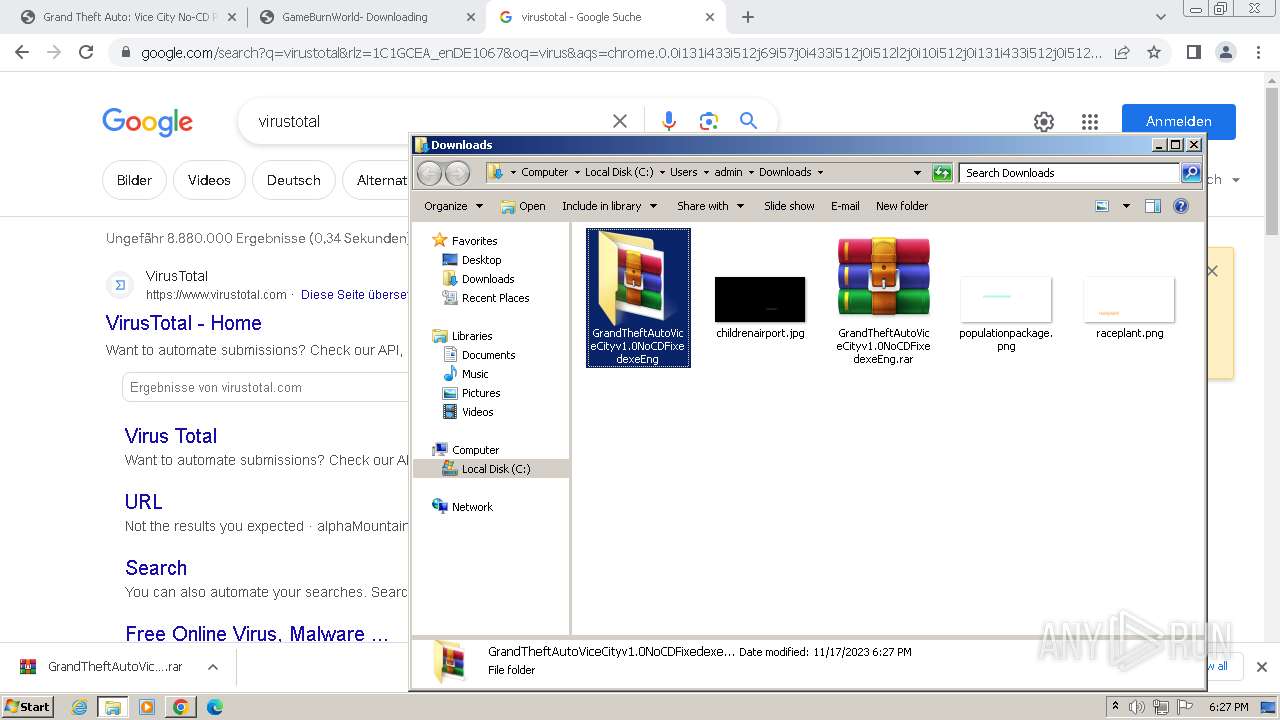Click admin in address breadcrumb
Screen dimensions: 1280x720
[728, 172]
